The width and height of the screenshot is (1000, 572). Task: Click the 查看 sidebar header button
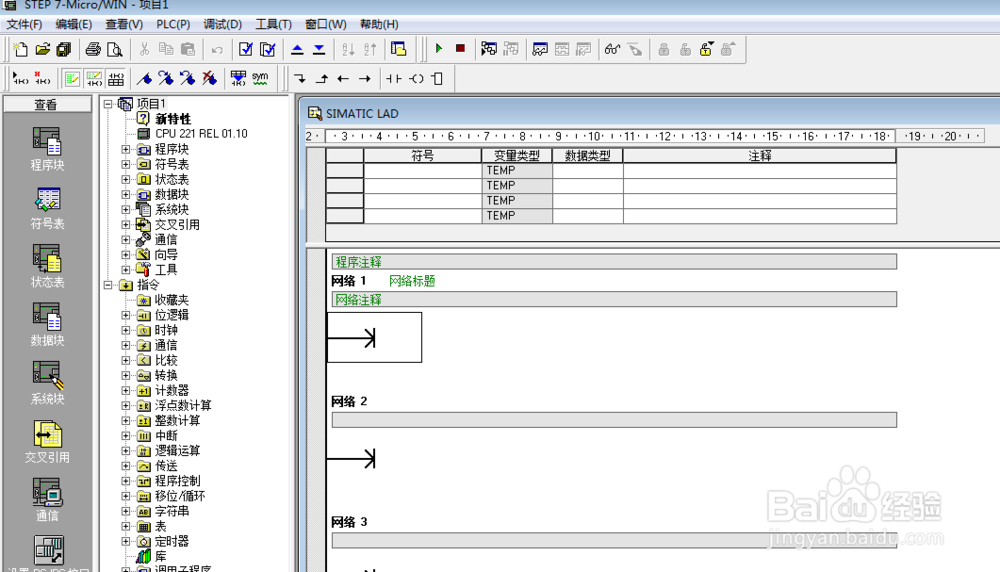click(47, 105)
